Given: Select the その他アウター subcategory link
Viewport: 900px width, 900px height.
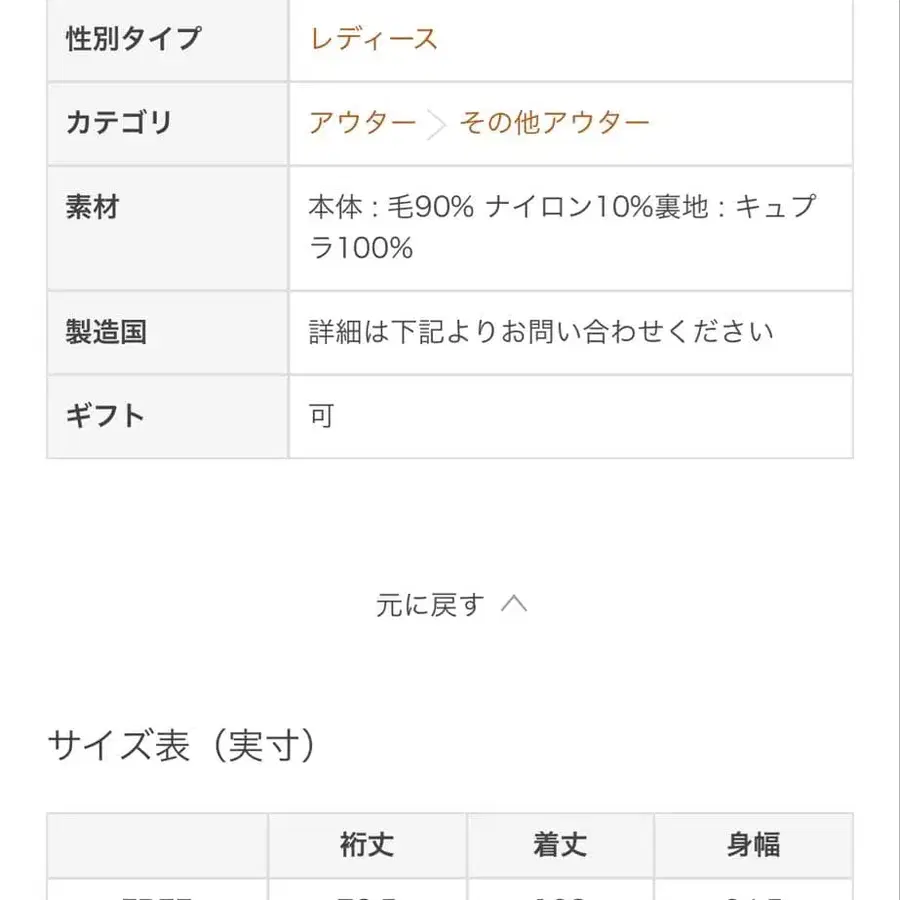Looking at the screenshot, I should click(552, 124).
